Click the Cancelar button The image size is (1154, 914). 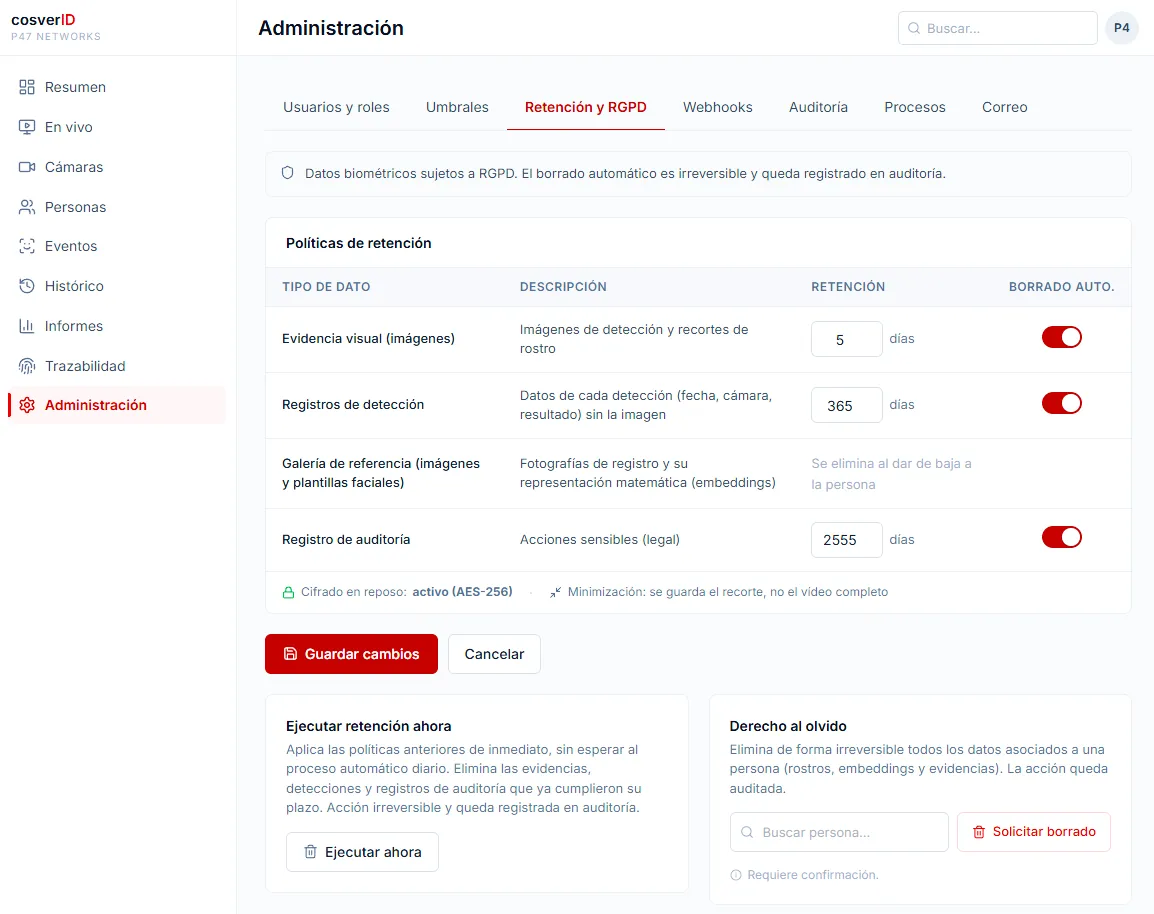click(494, 653)
